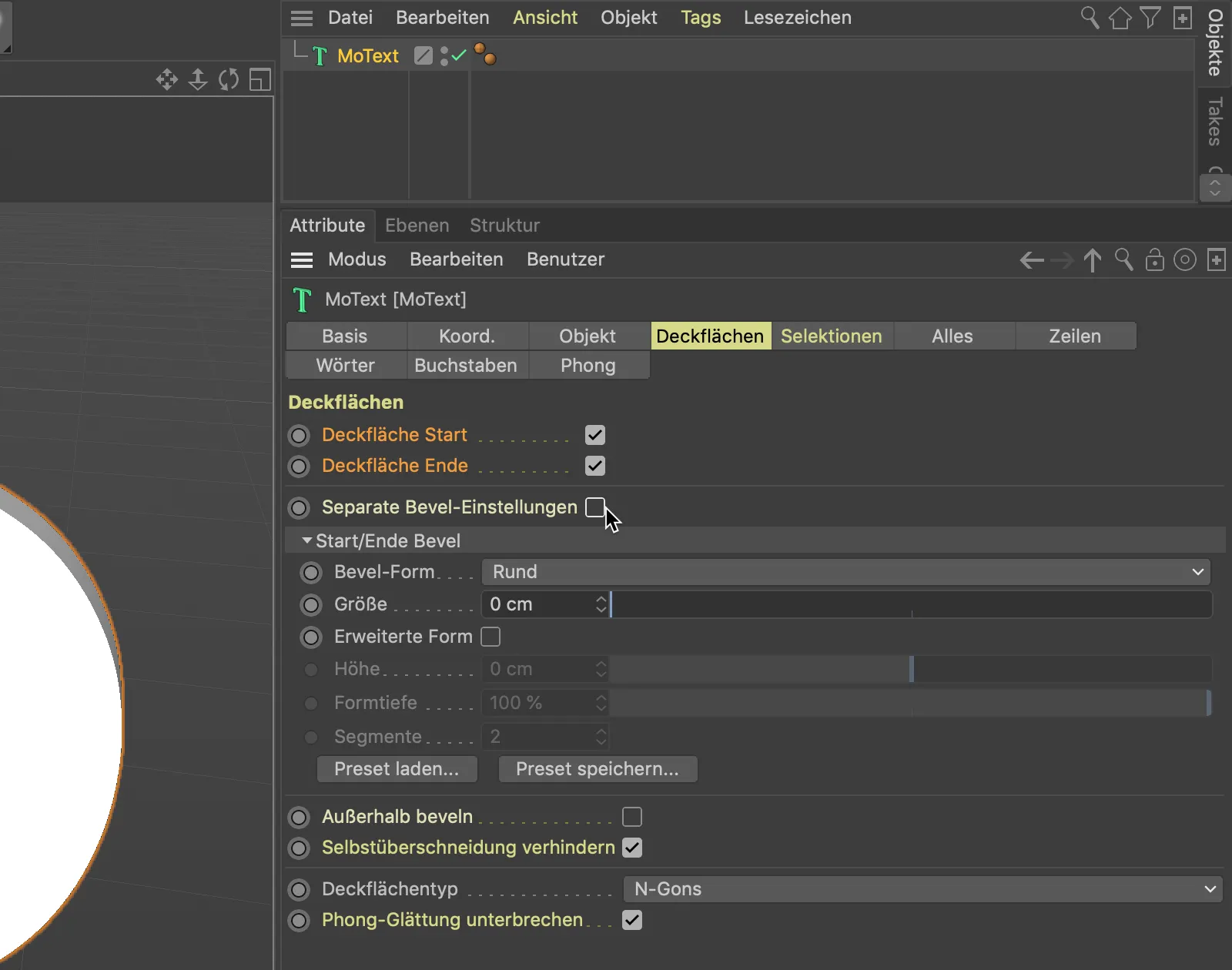Open the filter funnel icon

point(1150,18)
